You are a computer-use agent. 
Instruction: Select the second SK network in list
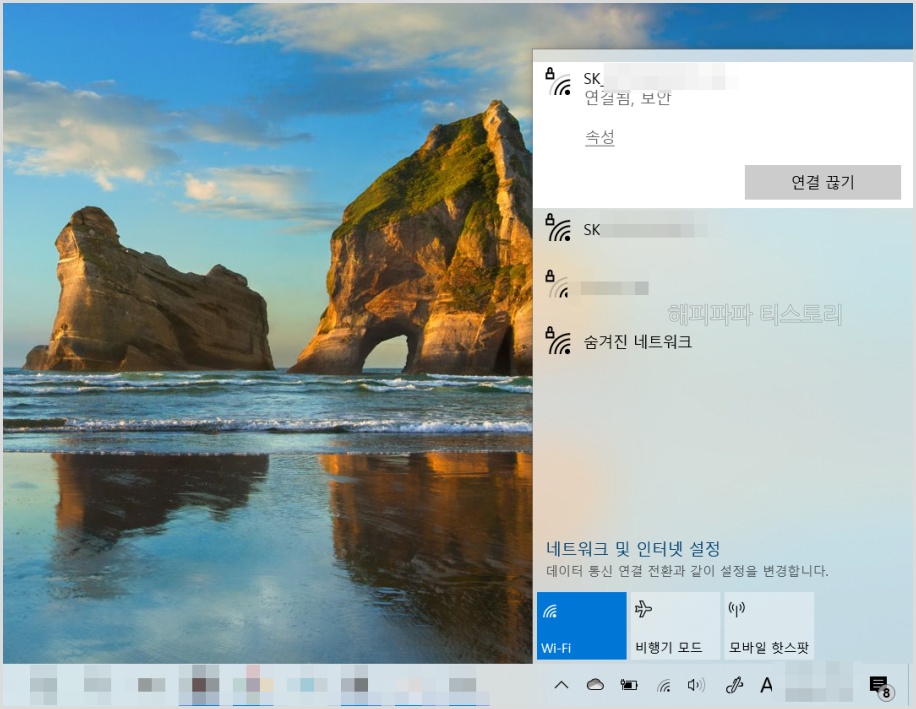[x=724, y=229]
